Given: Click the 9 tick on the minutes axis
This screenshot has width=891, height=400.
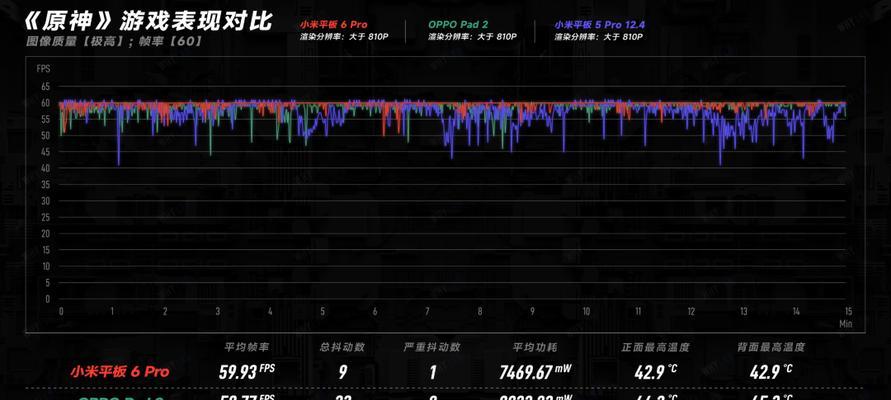Looking at the screenshot, I should click(532, 311).
